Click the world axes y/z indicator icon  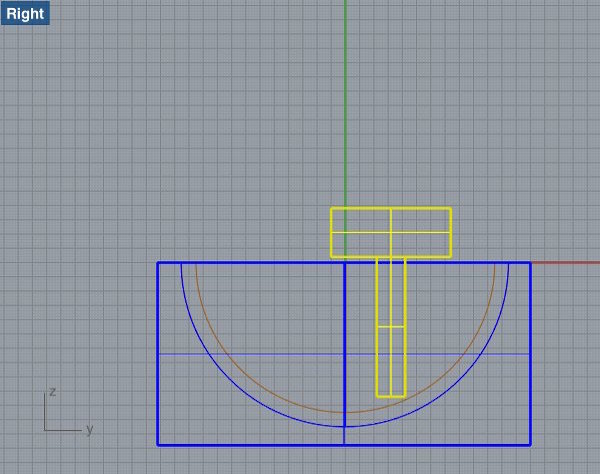pos(68,411)
